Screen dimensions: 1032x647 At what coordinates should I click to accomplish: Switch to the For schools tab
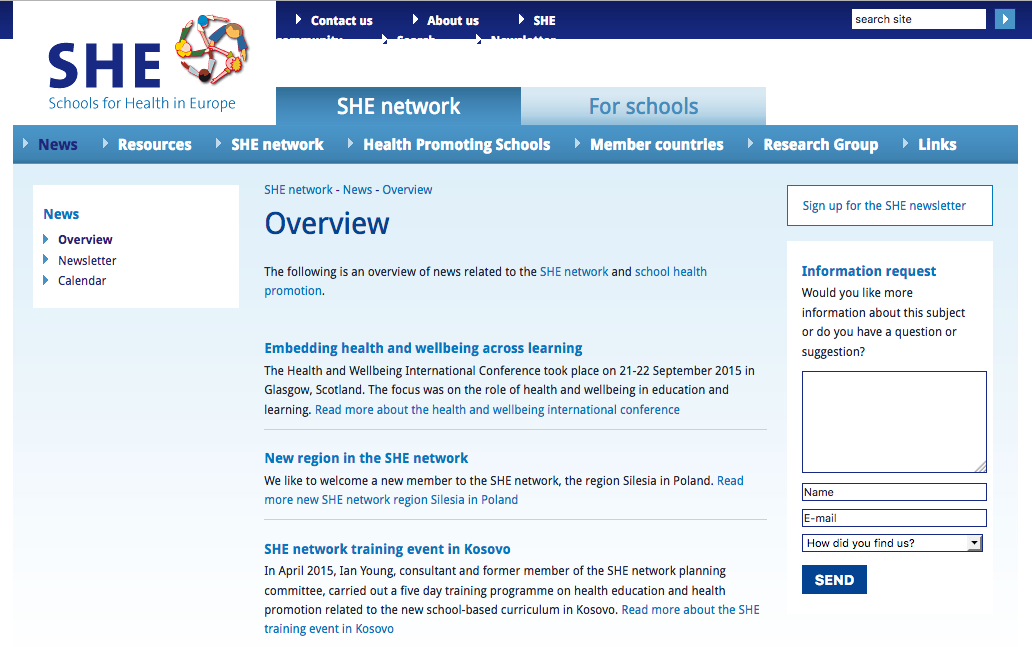pos(643,106)
